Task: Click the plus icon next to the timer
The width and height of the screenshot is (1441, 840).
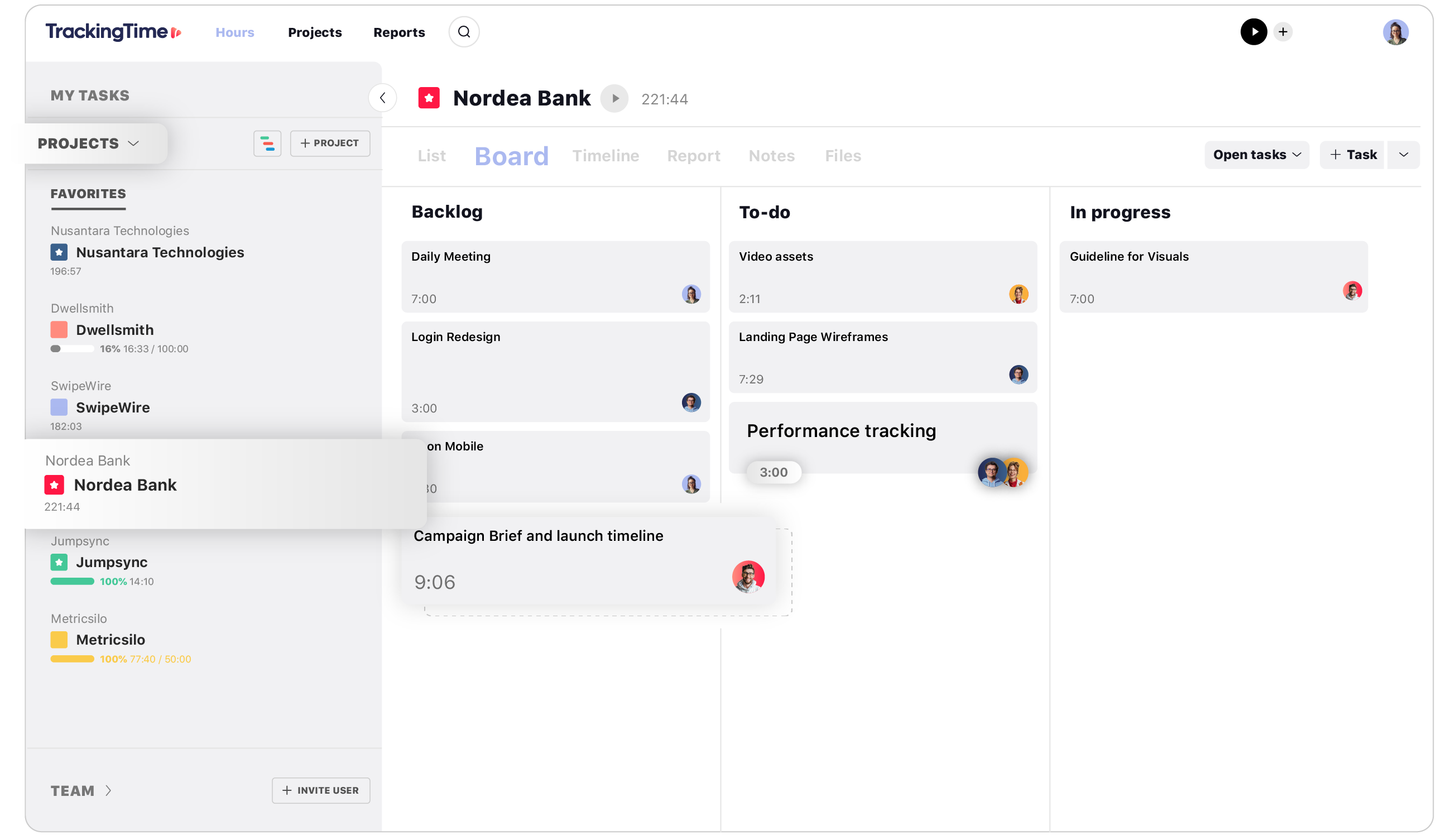Action: tap(1283, 31)
